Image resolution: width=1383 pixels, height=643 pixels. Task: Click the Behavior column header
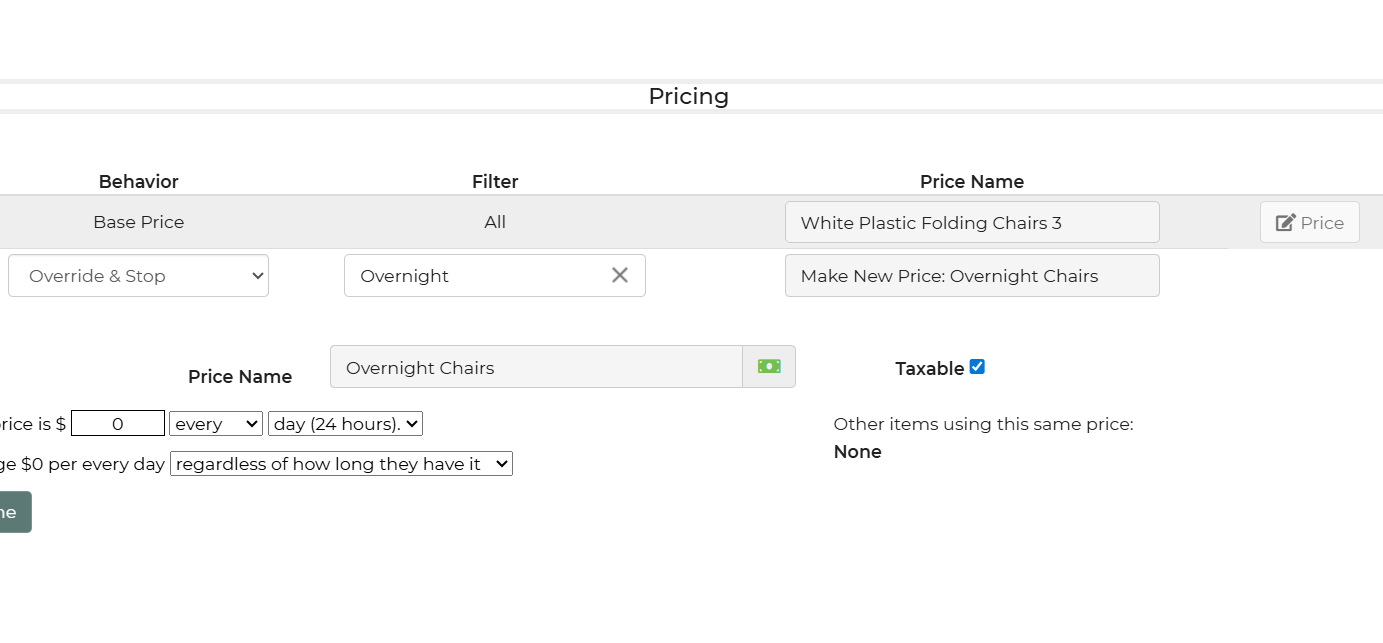[x=138, y=182]
